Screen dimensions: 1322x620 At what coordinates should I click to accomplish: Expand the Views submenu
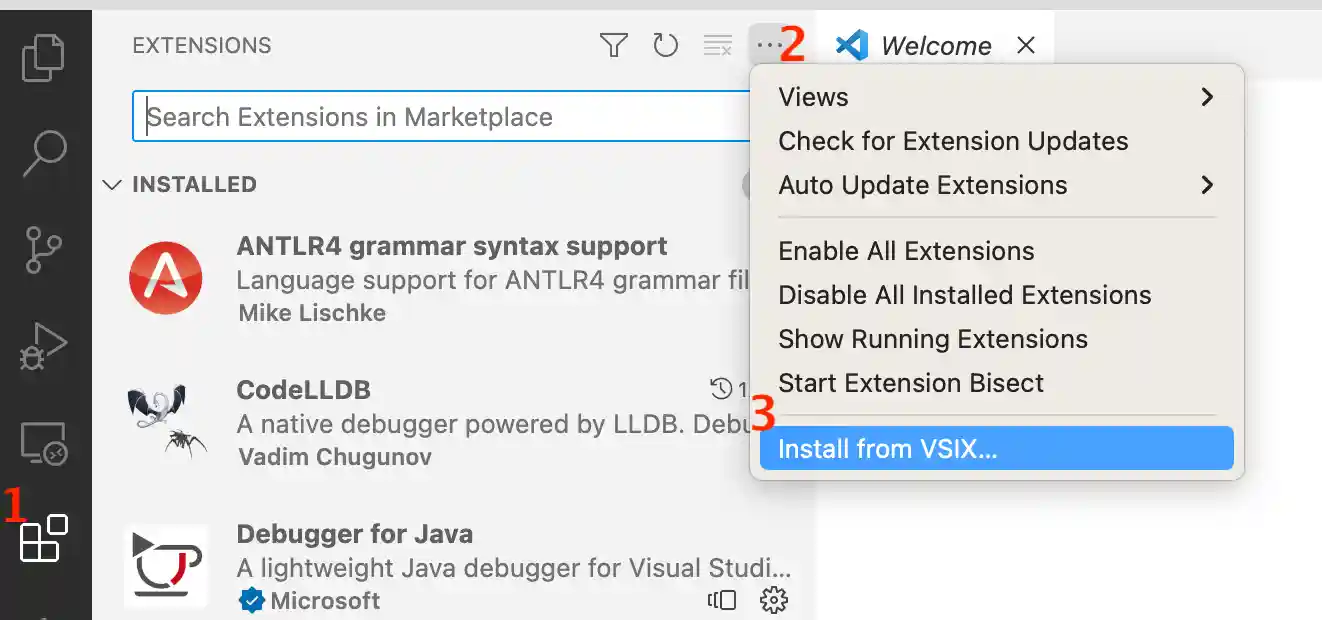(x=900, y=96)
